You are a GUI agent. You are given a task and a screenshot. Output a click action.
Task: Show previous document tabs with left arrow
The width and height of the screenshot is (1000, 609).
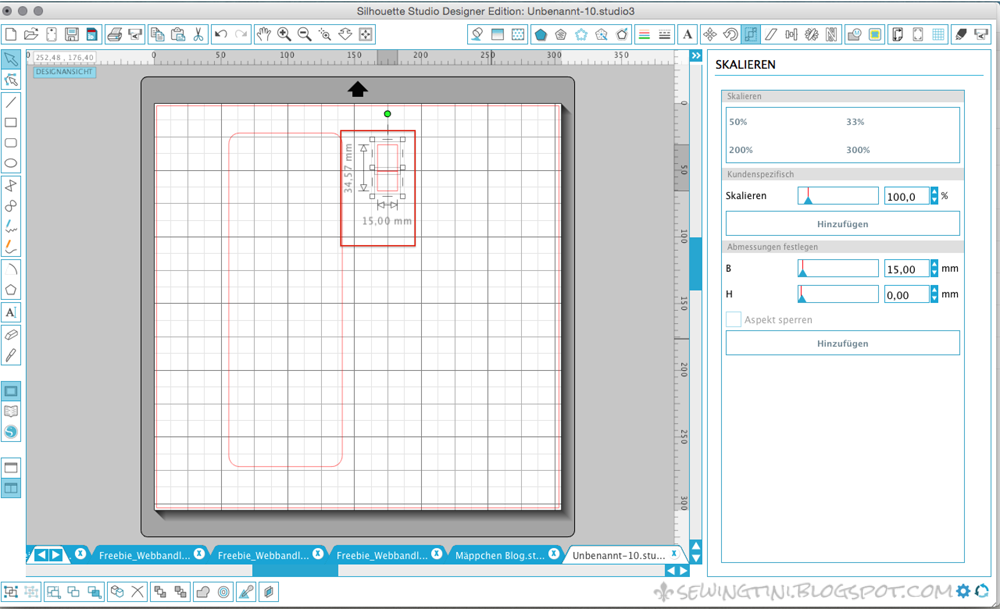pos(41,555)
